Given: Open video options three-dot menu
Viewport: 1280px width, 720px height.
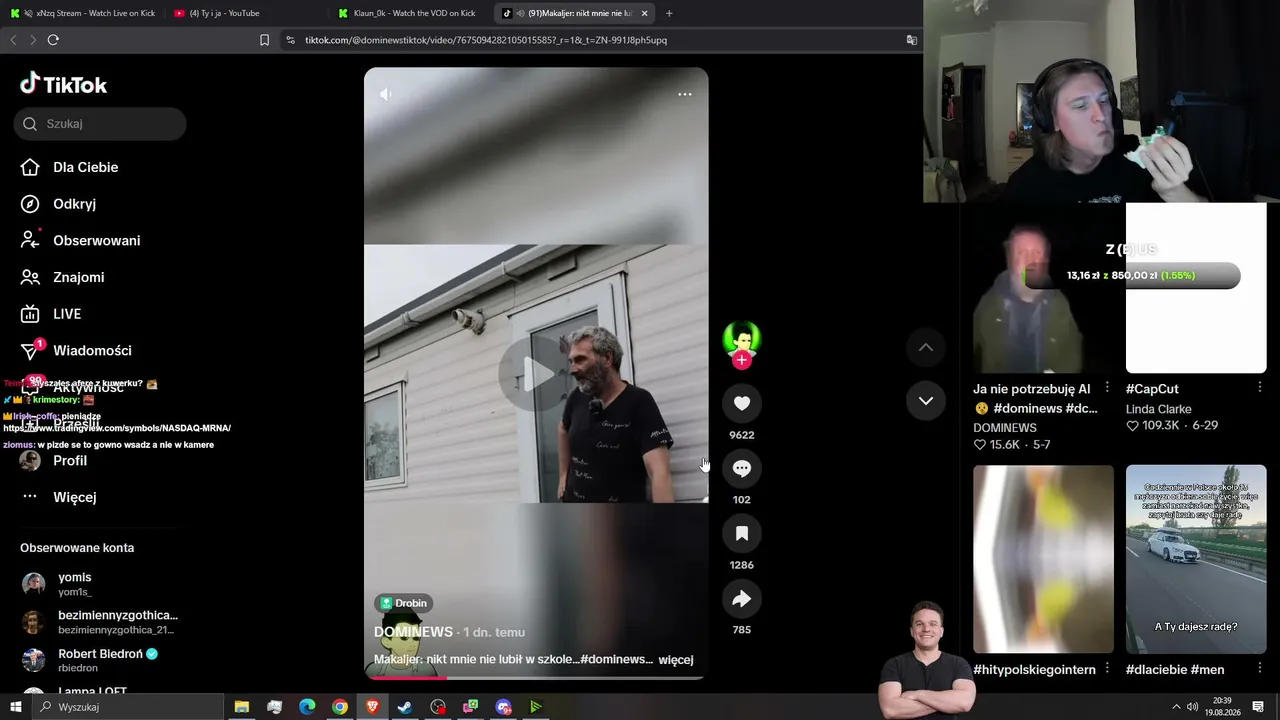Looking at the screenshot, I should click(x=685, y=94).
